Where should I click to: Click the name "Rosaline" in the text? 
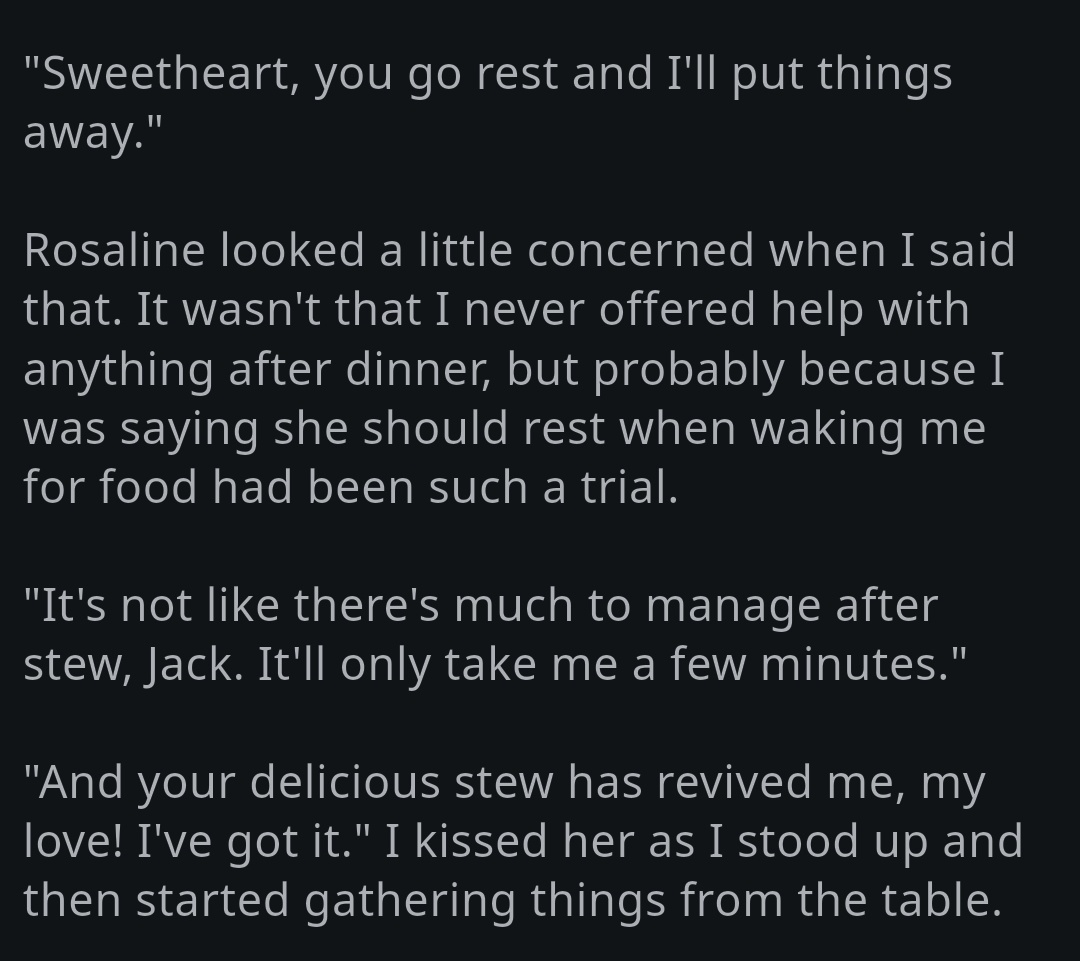[113, 250]
